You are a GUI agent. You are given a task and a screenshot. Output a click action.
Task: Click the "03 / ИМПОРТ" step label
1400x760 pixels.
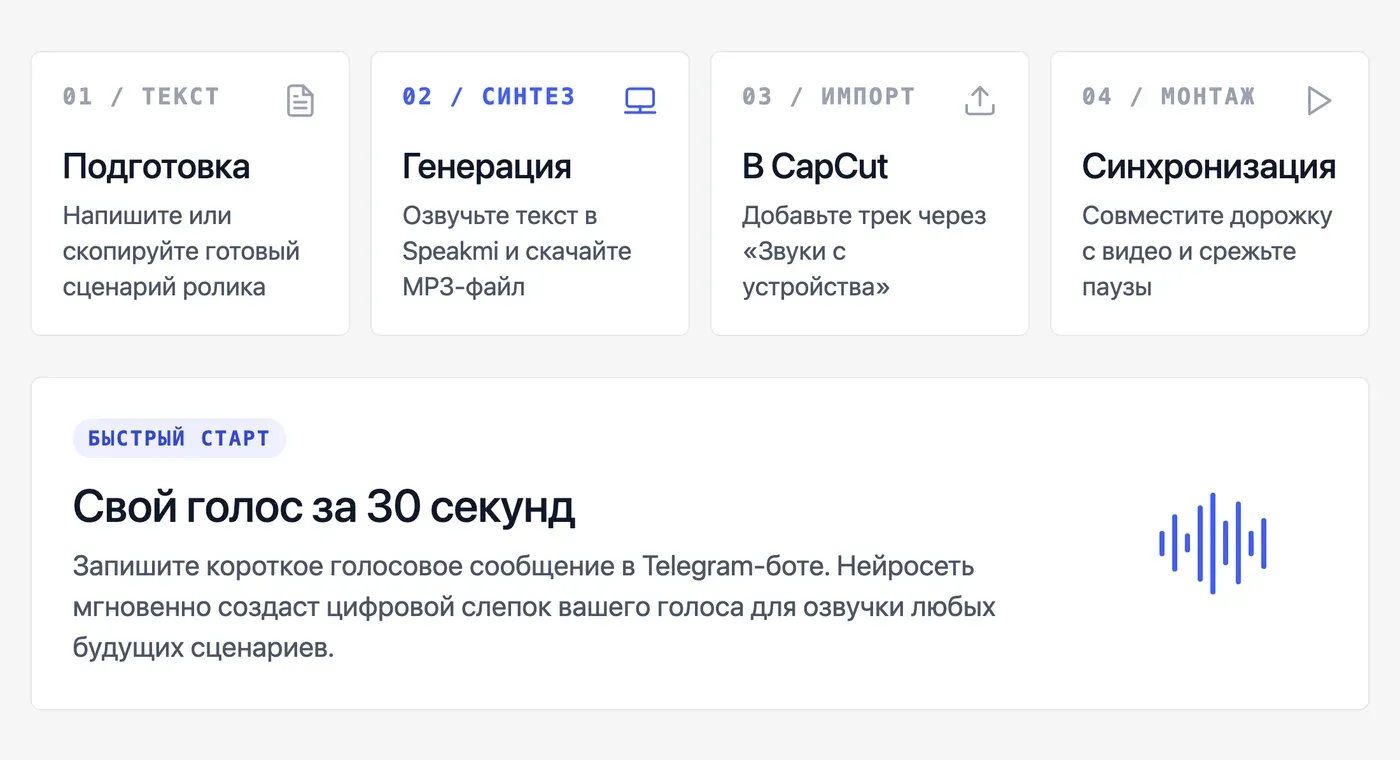click(829, 97)
